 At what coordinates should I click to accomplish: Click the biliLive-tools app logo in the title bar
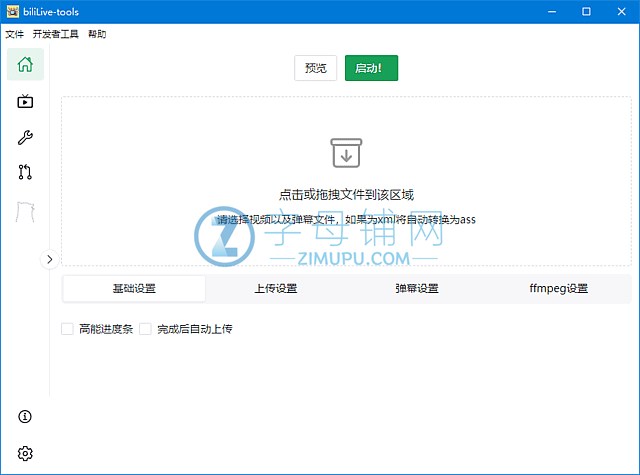click(13, 11)
